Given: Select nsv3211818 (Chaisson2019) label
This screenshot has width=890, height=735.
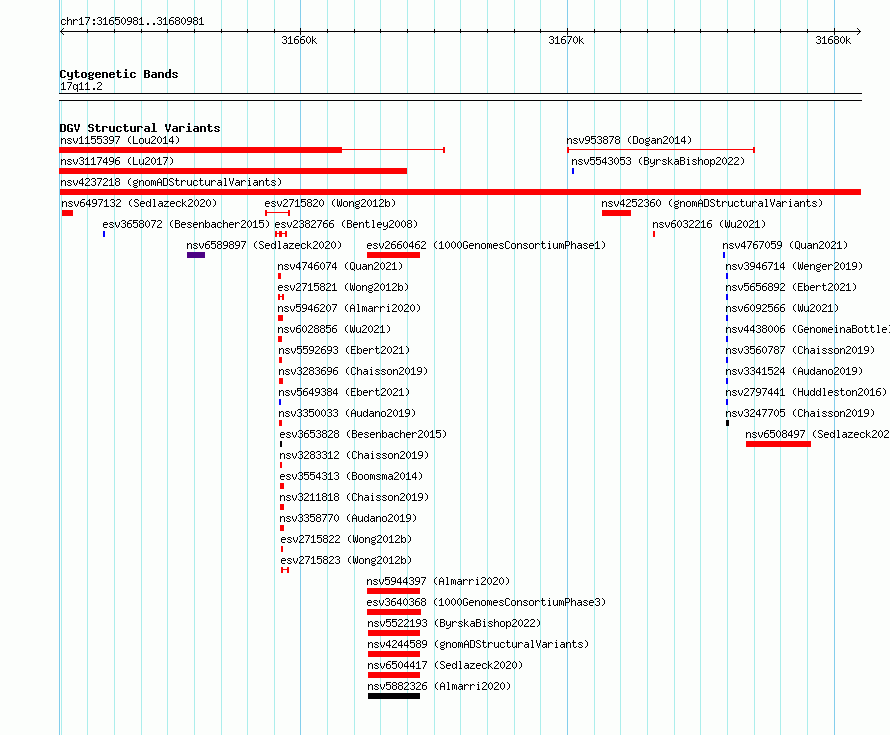Looking at the screenshot, I should [354, 497].
